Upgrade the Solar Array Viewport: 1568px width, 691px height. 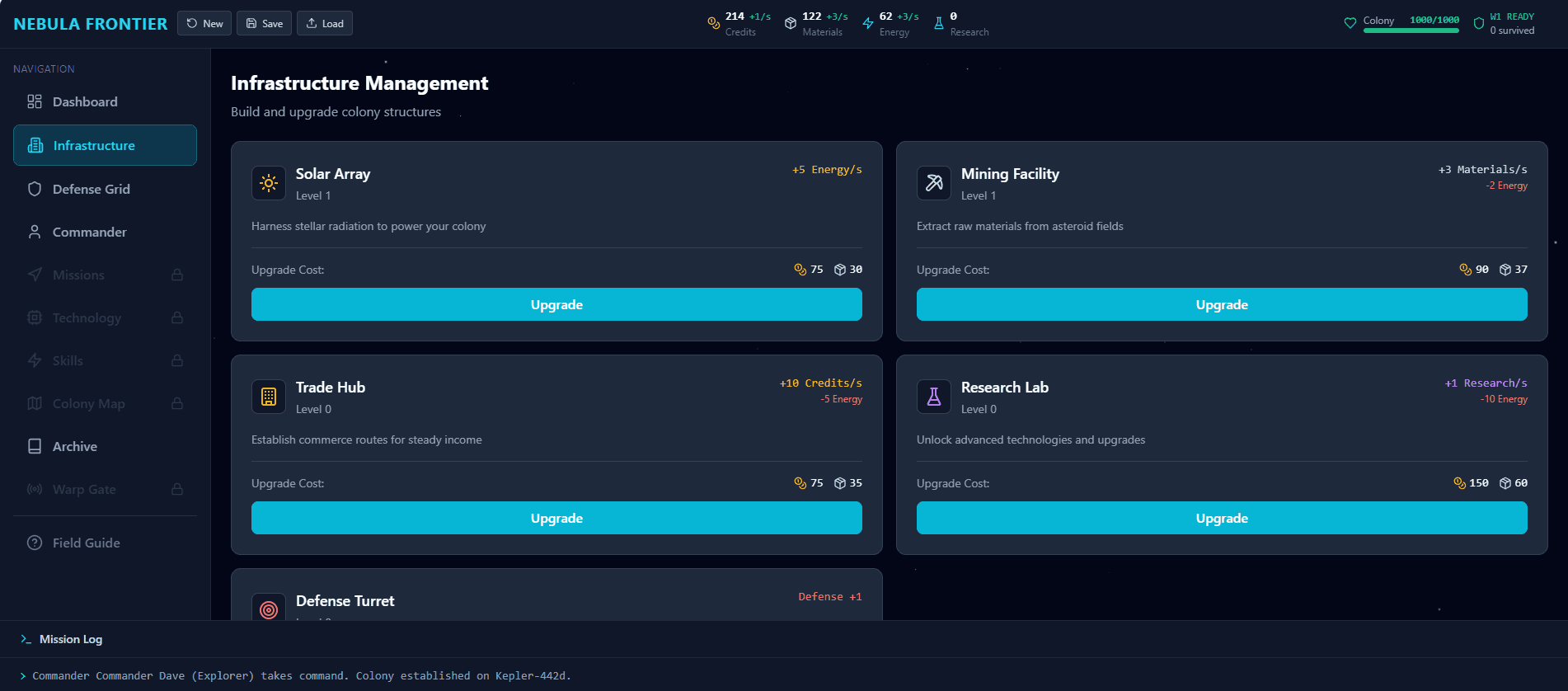pos(556,304)
